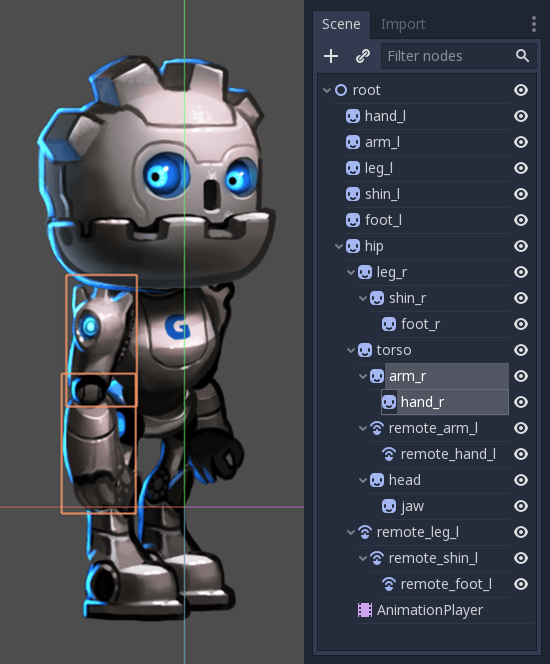
Task: Toggle arm_r eye visibility
Action: click(521, 376)
